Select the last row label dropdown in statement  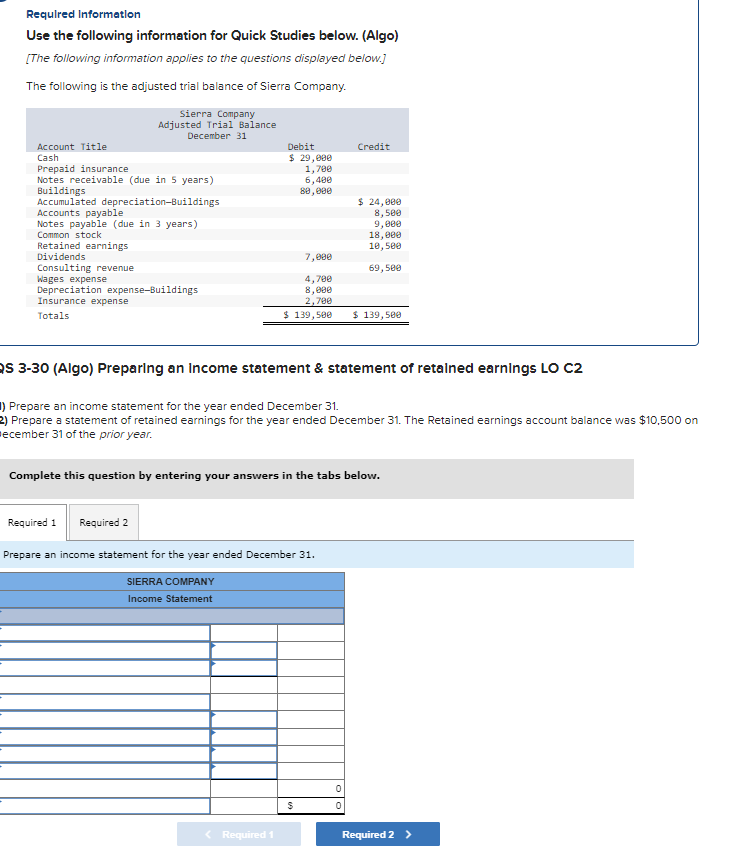click(105, 805)
